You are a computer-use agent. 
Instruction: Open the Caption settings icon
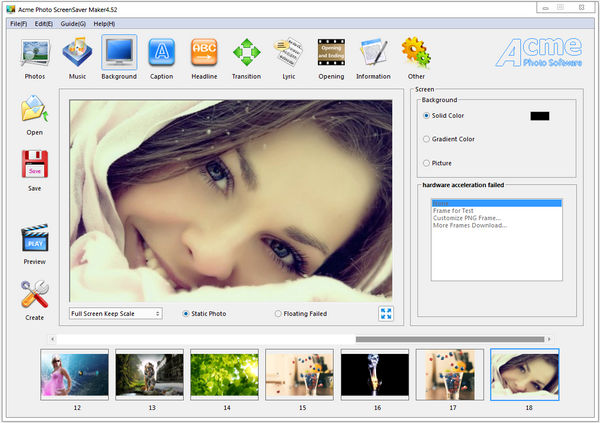pyautogui.click(x=162, y=53)
